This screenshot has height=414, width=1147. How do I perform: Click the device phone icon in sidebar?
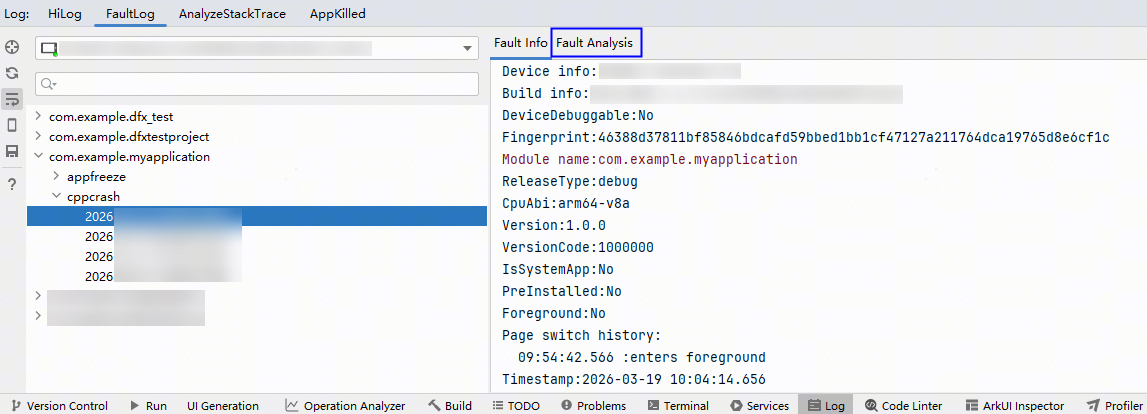(x=12, y=125)
